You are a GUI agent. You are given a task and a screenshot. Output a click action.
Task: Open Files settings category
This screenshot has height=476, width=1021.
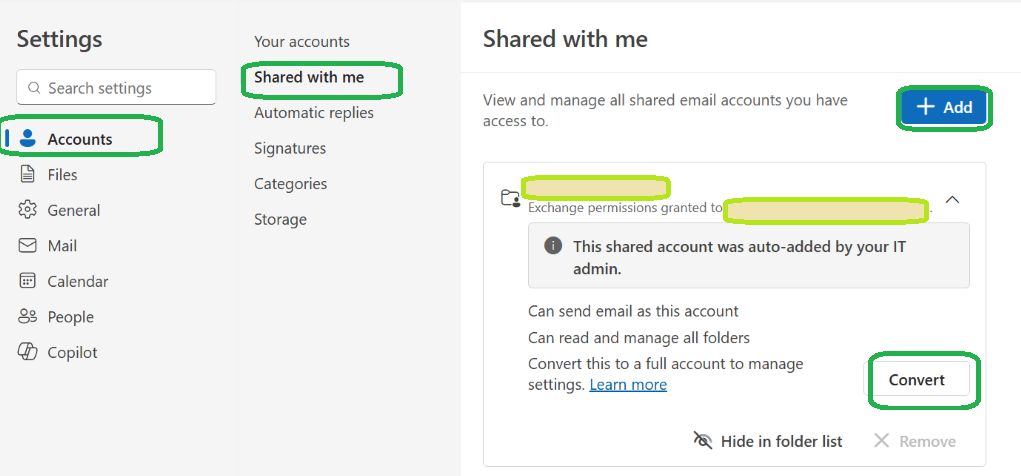click(63, 175)
